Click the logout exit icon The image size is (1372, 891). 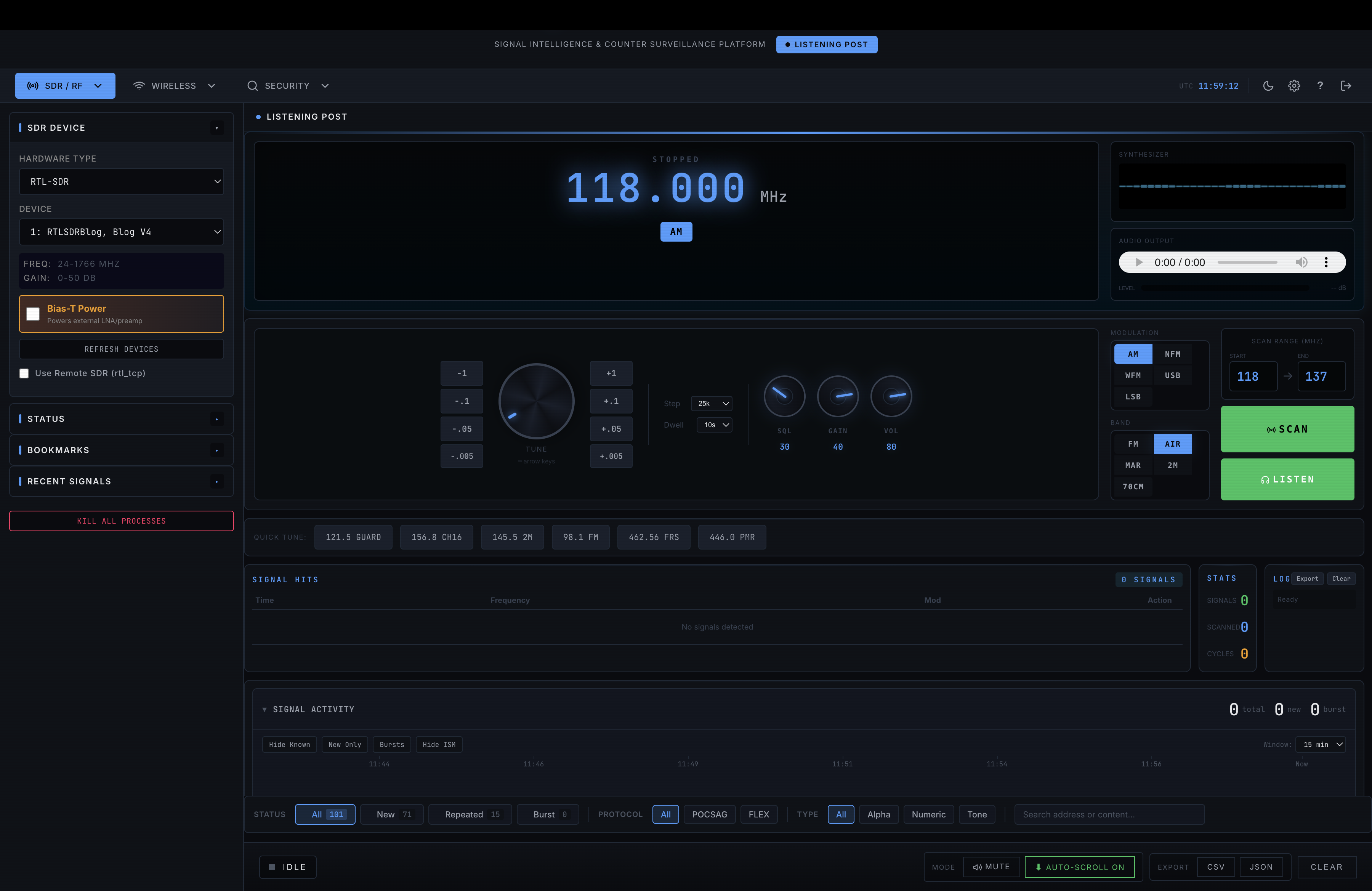click(1346, 86)
